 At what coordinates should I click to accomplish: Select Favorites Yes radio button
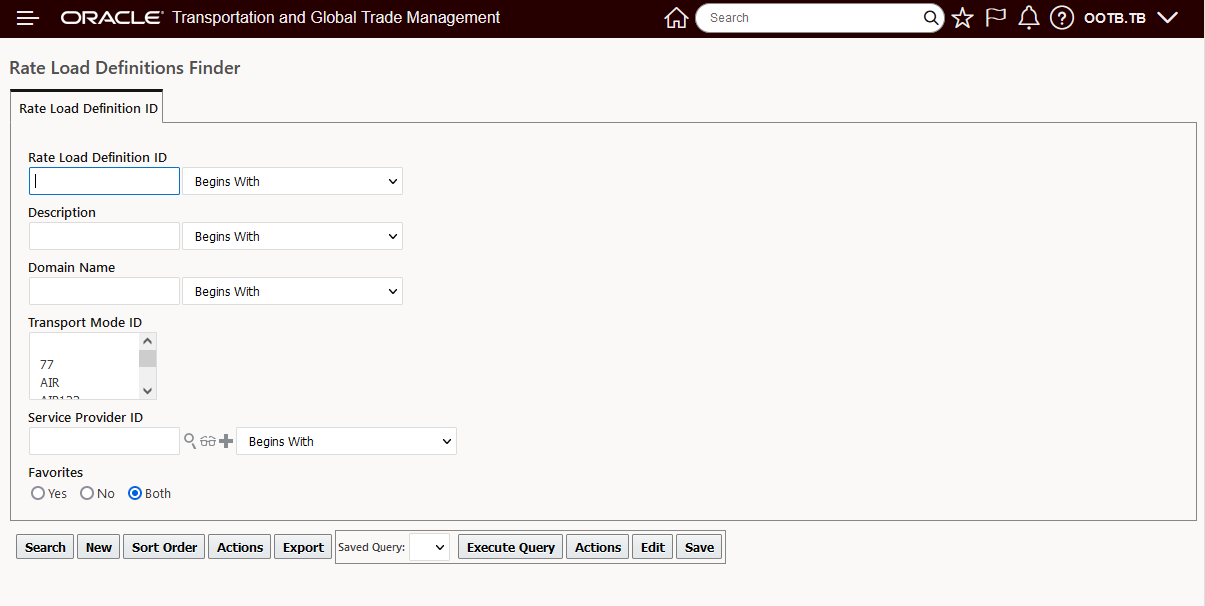point(38,493)
